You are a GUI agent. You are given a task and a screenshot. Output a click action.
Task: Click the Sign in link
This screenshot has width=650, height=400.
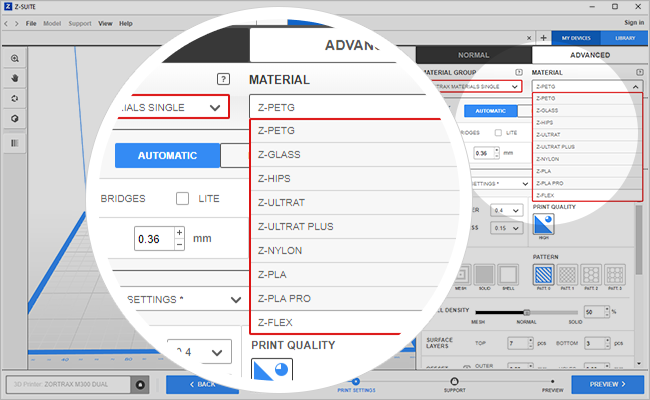634,22
